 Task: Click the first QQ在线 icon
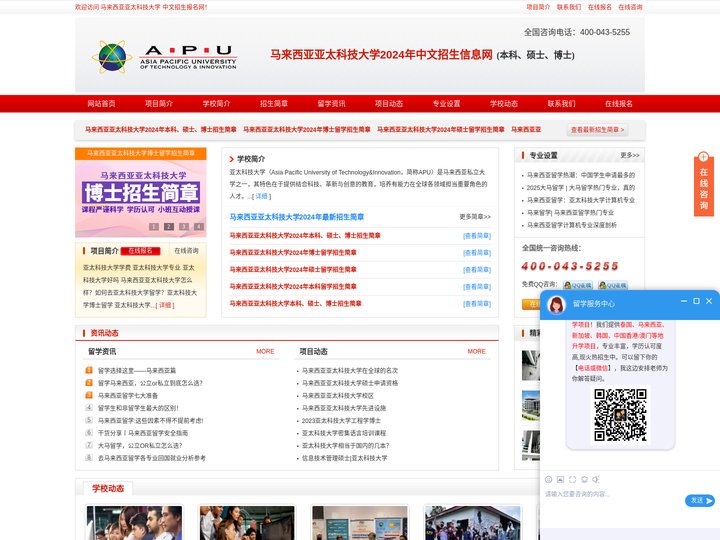click(578, 285)
